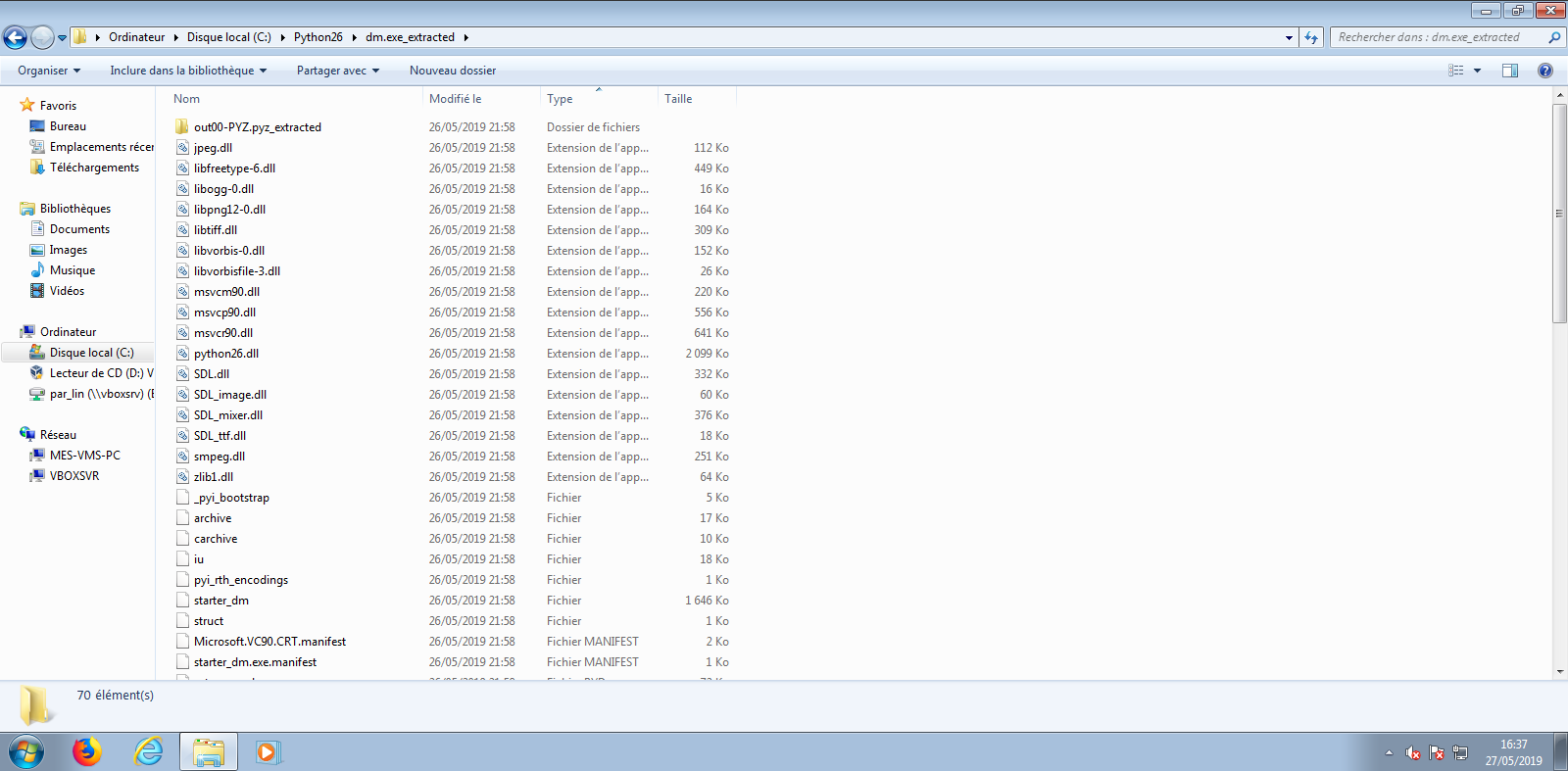1568x771 pixels.
Task: Open the Organiser dropdown menu
Action: (49, 71)
